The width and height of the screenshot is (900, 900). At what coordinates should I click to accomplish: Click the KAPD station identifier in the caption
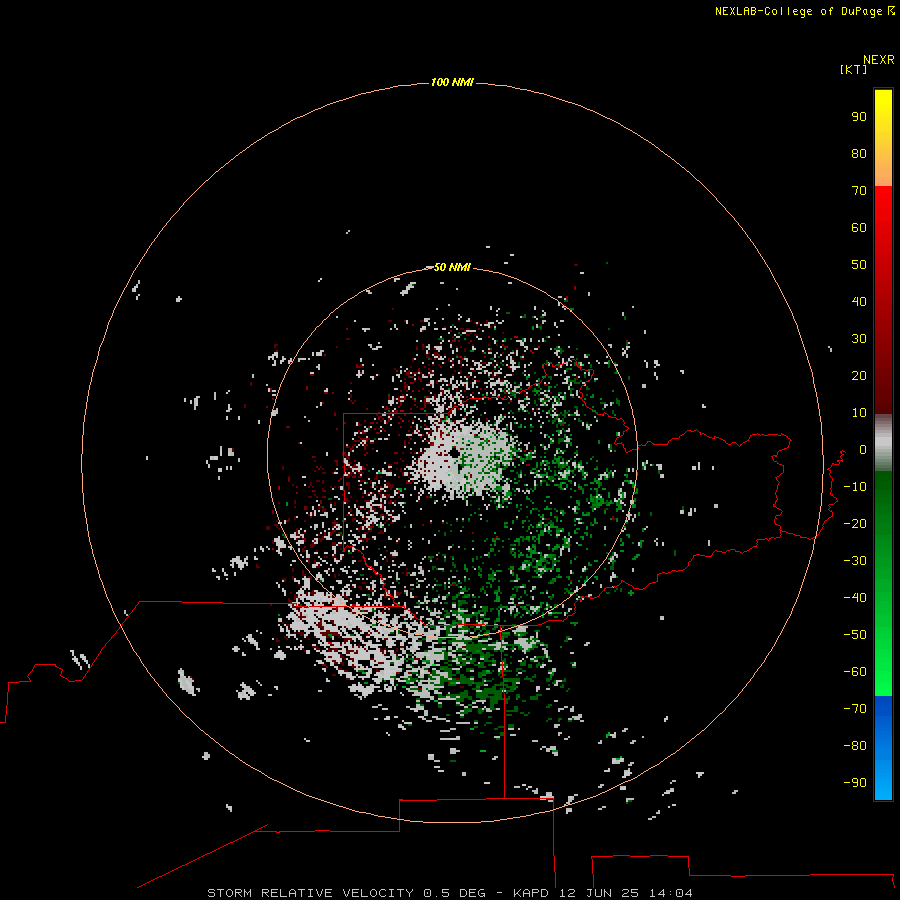[533, 893]
